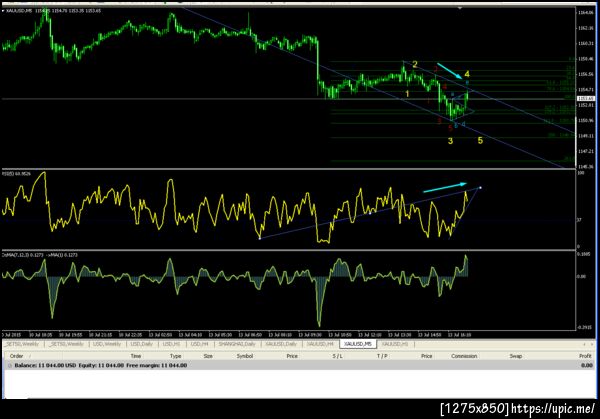Viewport: 600px width, 419px height.
Task: Click the chart shift triangle marker at chart top
Action: point(460,8)
